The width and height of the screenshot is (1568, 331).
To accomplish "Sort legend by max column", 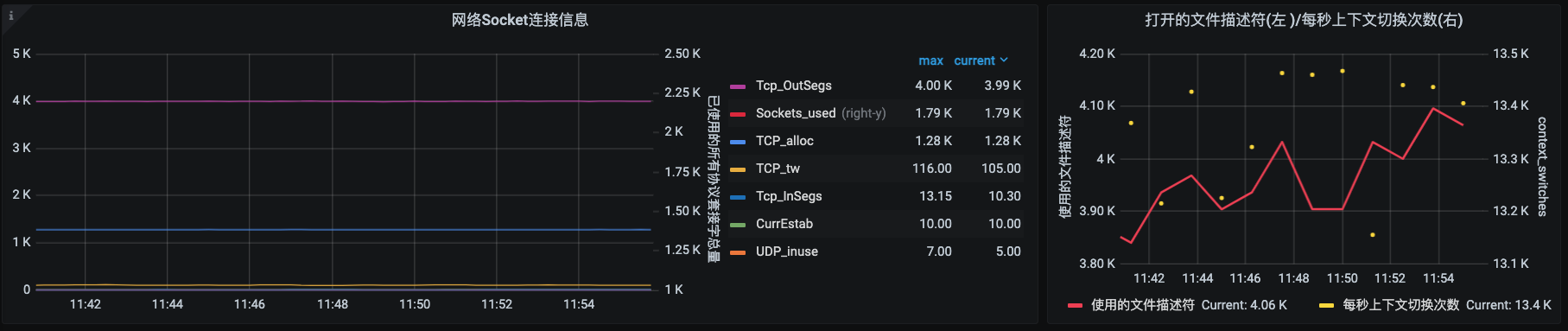I will click(x=930, y=60).
